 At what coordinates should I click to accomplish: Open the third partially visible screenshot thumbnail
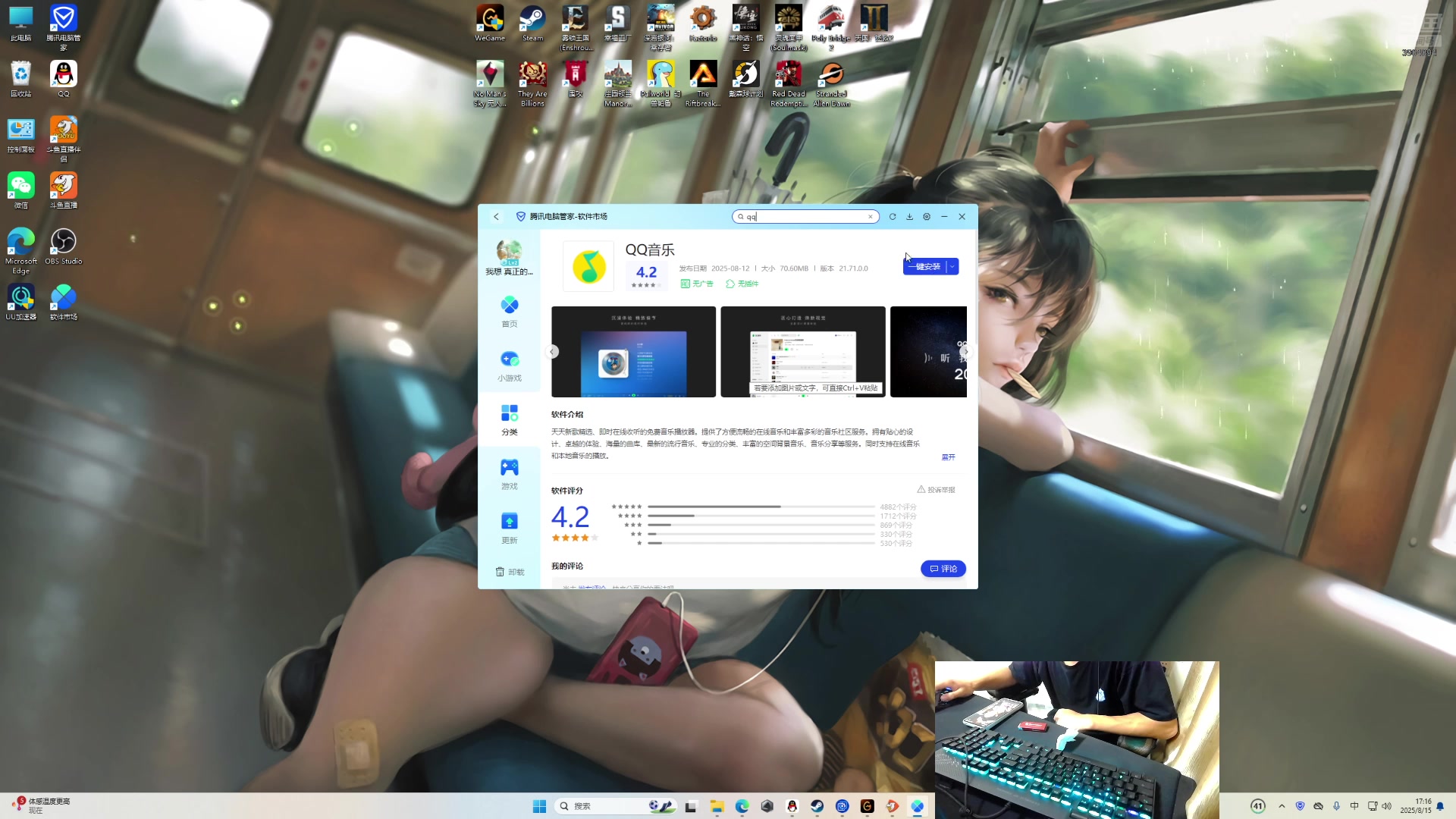tap(928, 352)
